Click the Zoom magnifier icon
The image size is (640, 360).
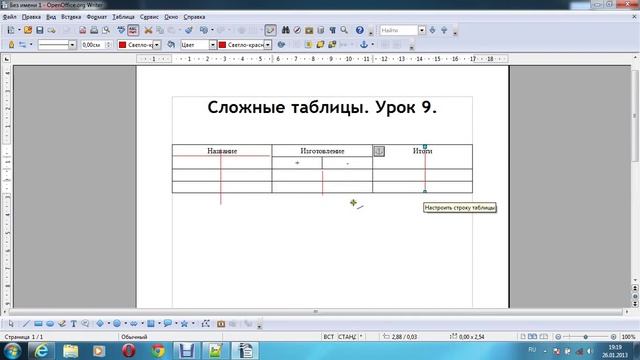[x=344, y=30]
